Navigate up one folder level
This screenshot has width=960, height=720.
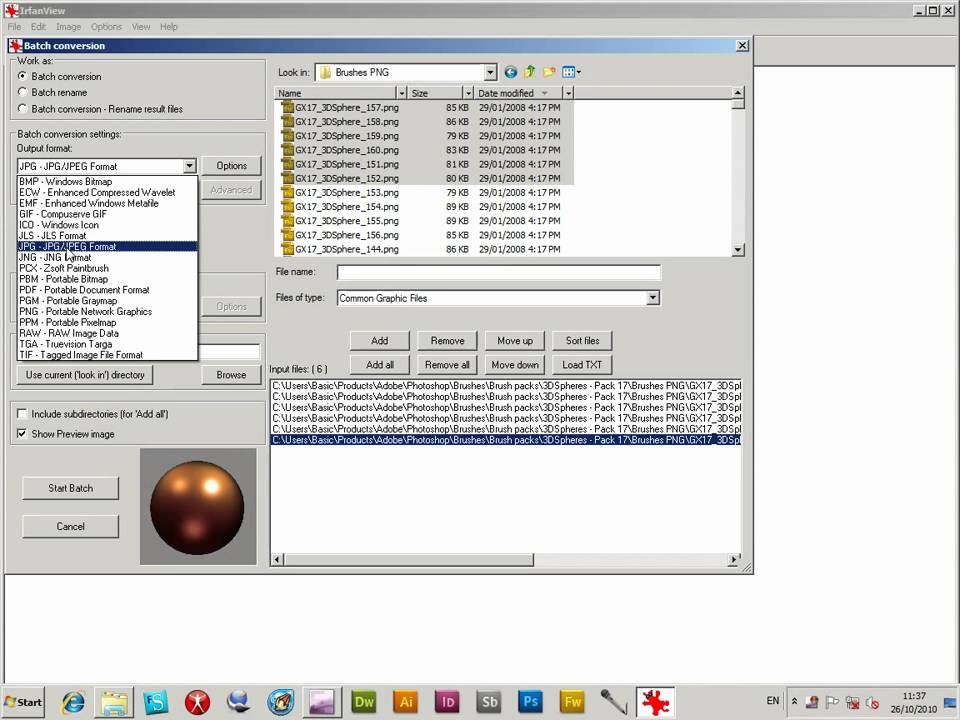(x=530, y=72)
